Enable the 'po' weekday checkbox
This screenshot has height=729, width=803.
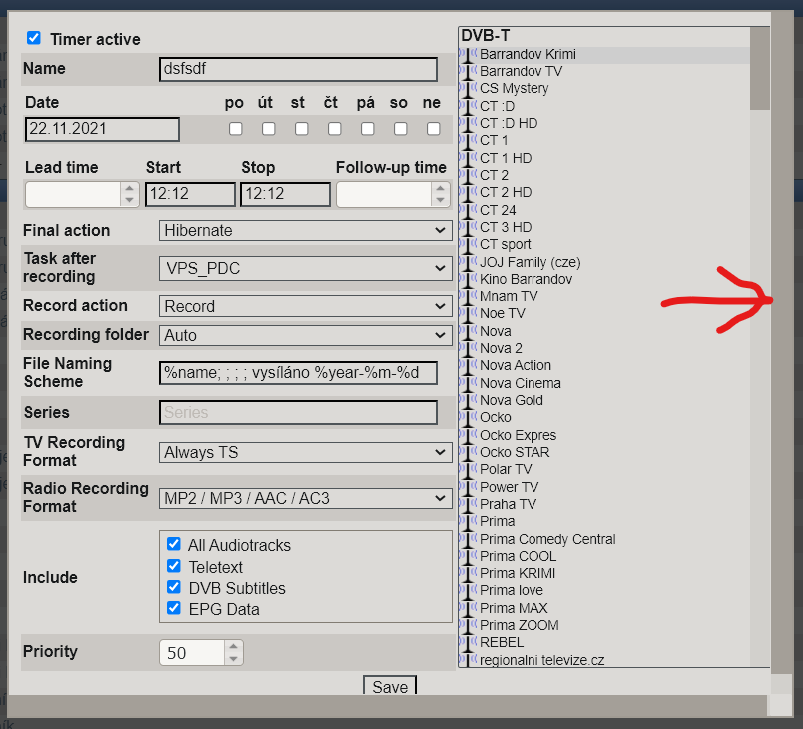[235, 129]
